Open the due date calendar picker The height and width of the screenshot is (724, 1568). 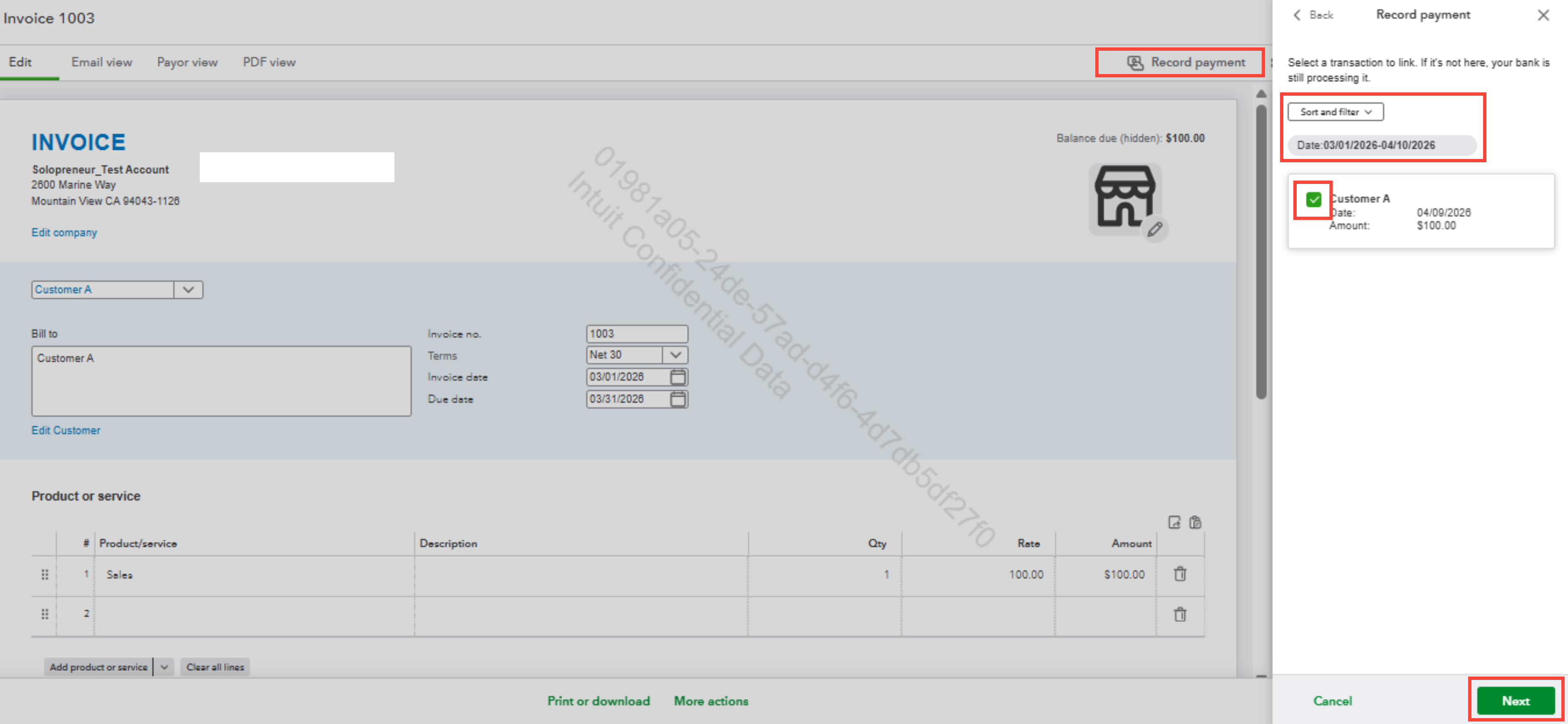click(x=677, y=399)
